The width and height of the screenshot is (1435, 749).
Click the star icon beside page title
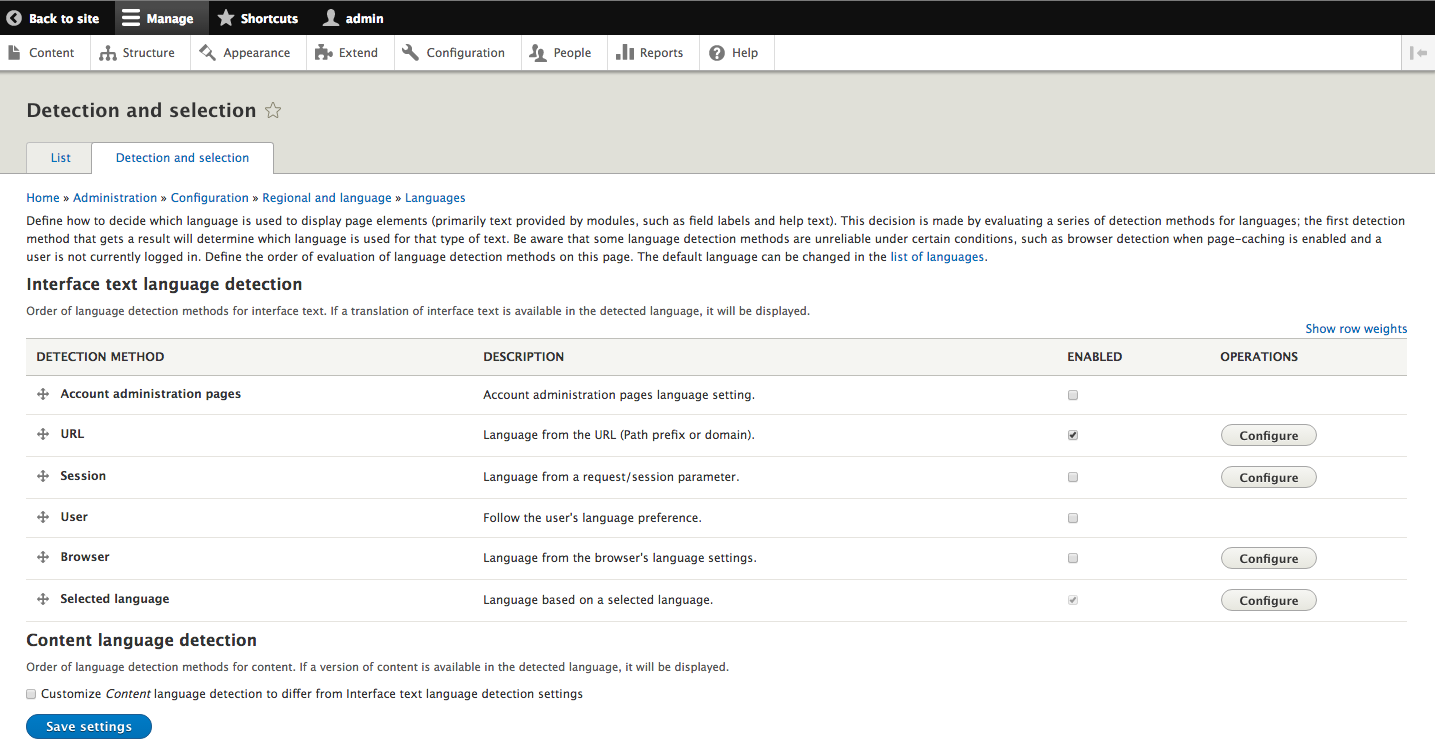point(273,111)
